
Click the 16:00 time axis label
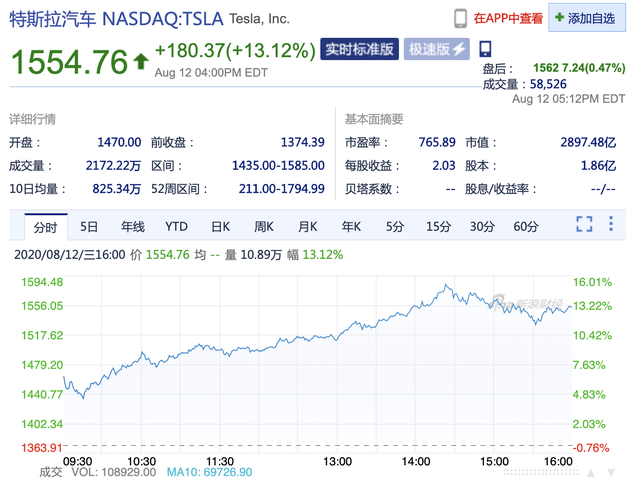click(x=558, y=461)
